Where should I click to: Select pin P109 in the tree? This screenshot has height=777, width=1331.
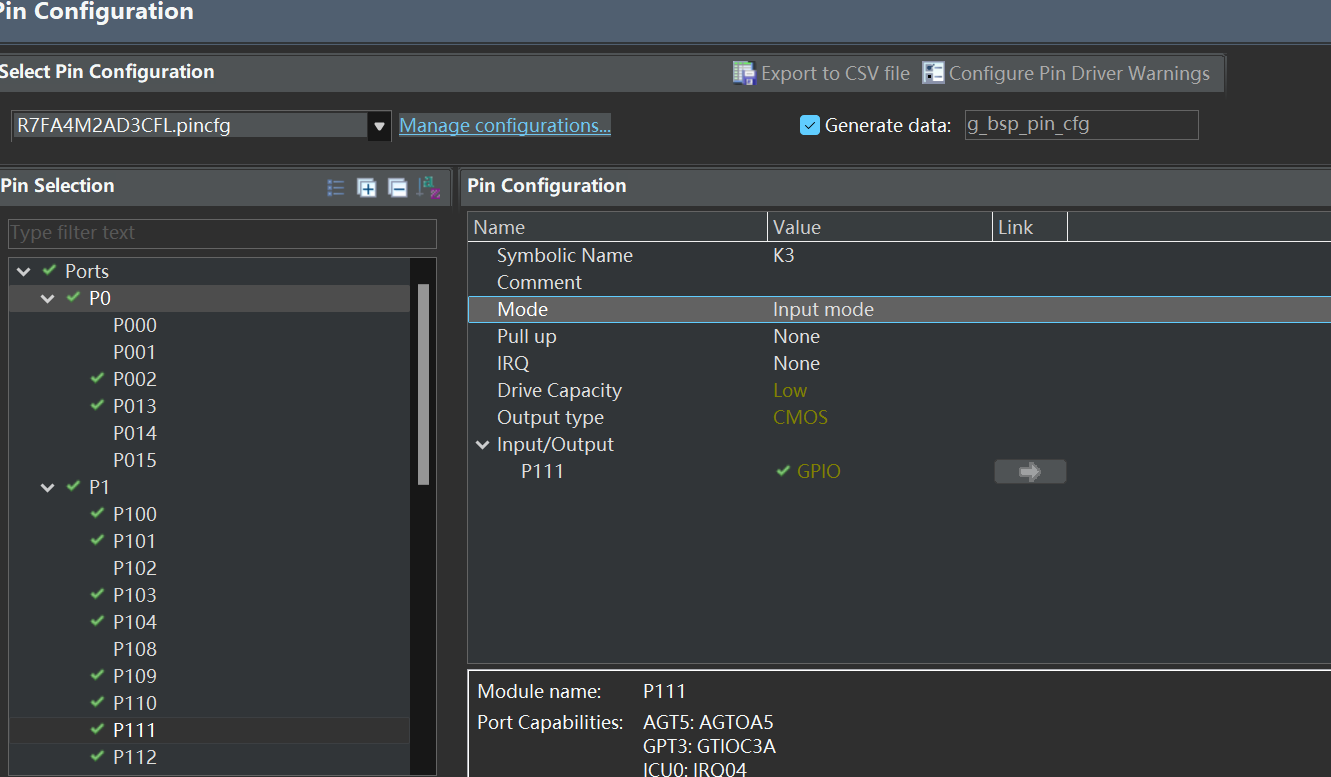(x=134, y=676)
